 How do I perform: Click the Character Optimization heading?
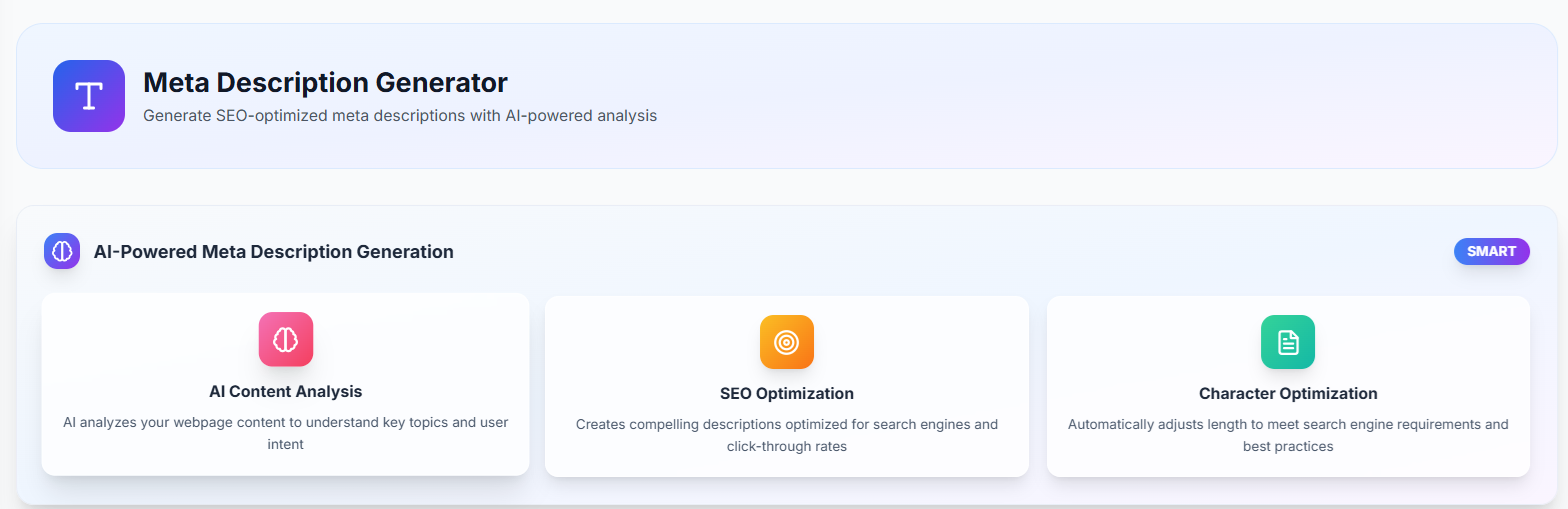(x=1288, y=393)
